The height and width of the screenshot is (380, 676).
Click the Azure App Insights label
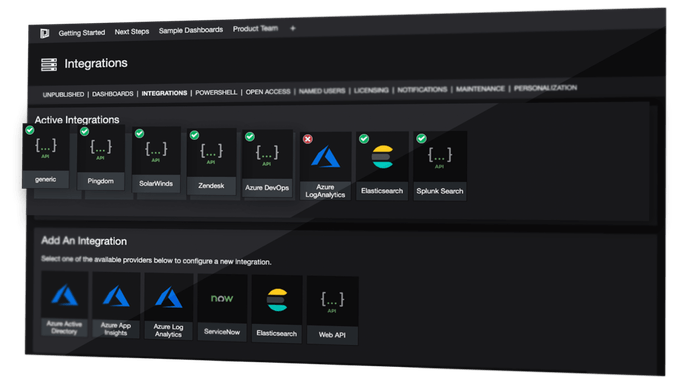[x=116, y=329]
